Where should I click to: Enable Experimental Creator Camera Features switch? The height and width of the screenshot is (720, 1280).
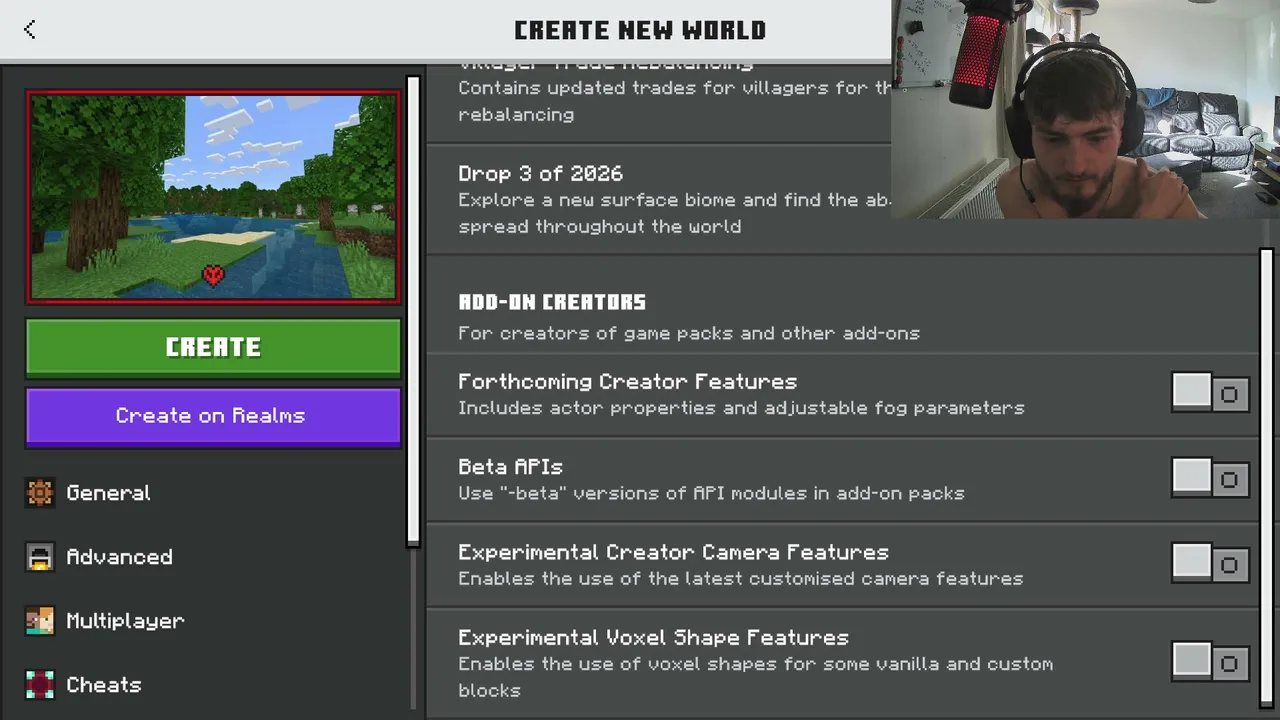tap(1210, 564)
